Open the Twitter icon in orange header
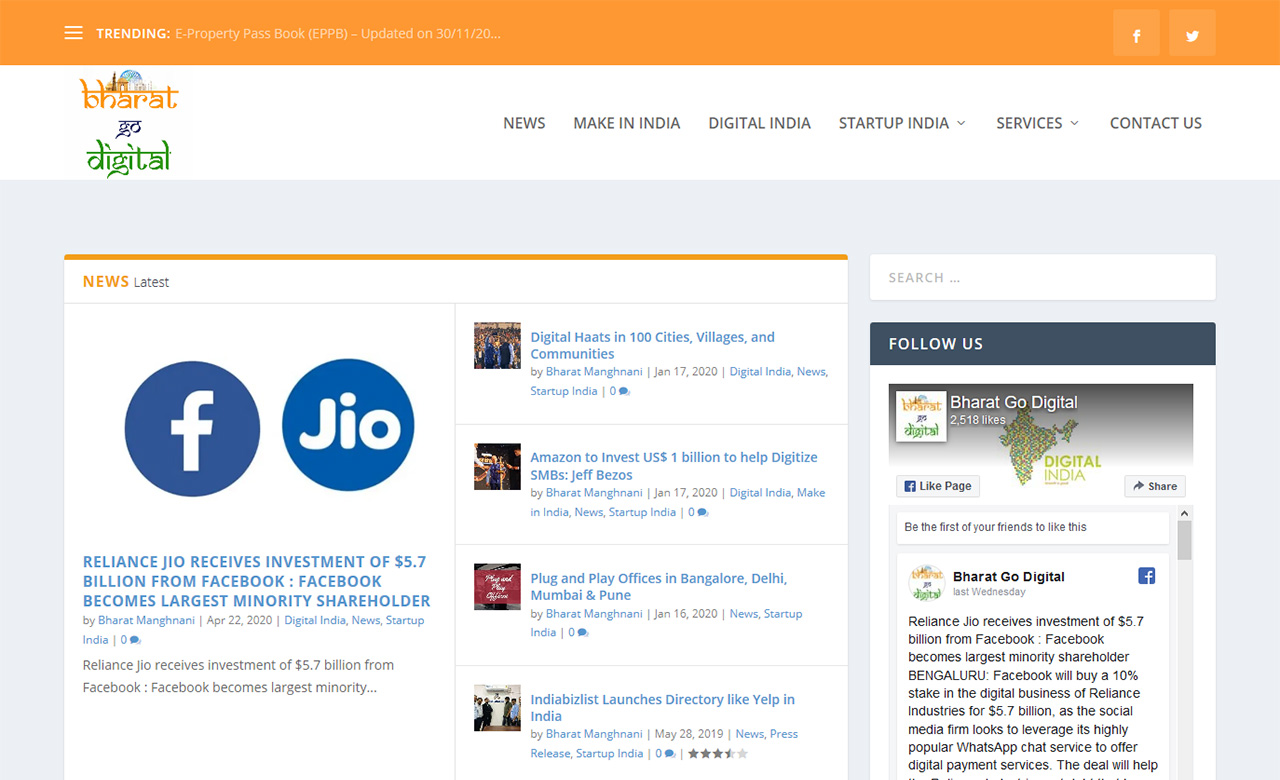The width and height of the screenshot is (1280, 780). tap(1192, 33)
